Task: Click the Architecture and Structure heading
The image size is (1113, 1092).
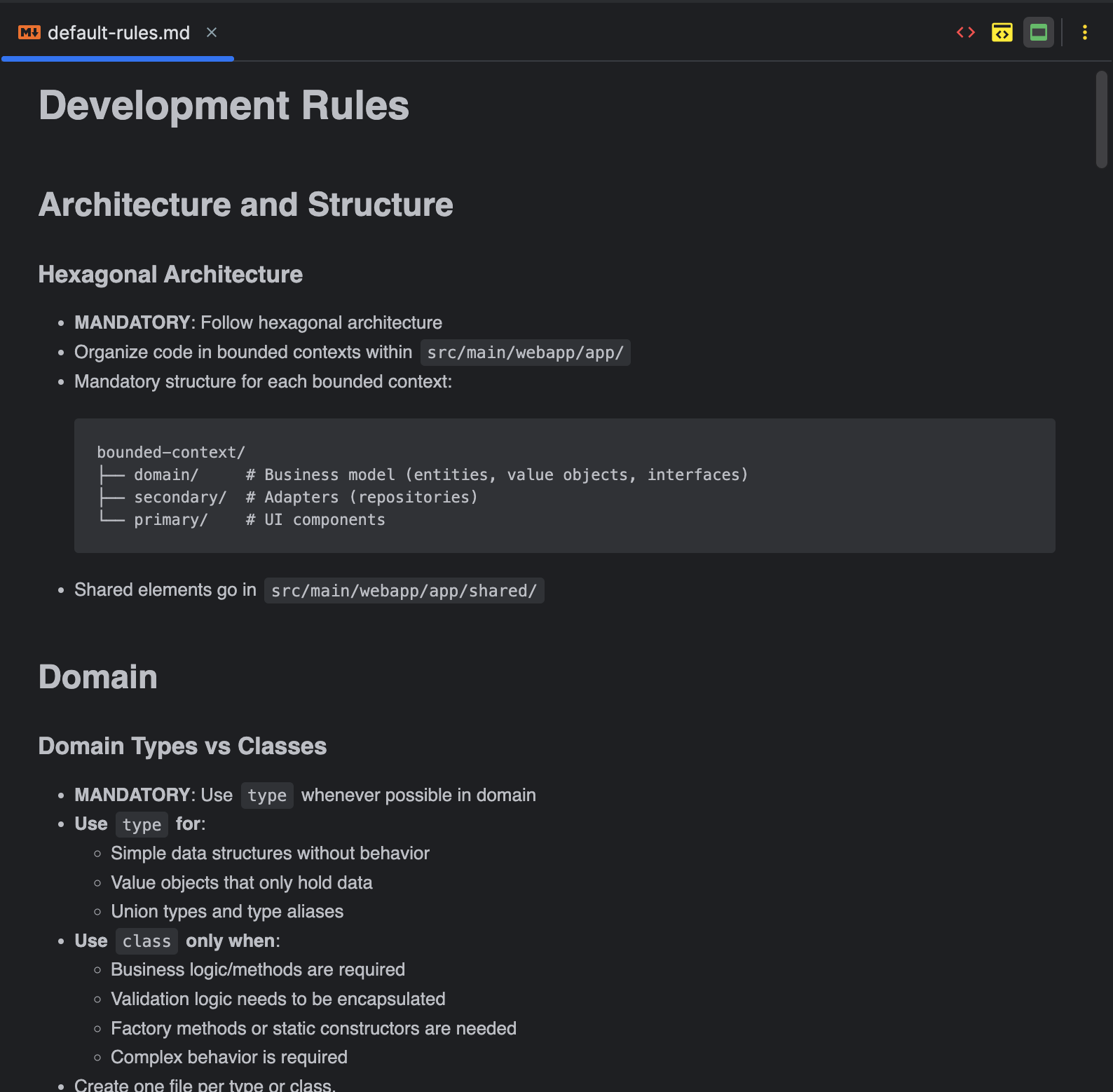Action: coord(245,205)
